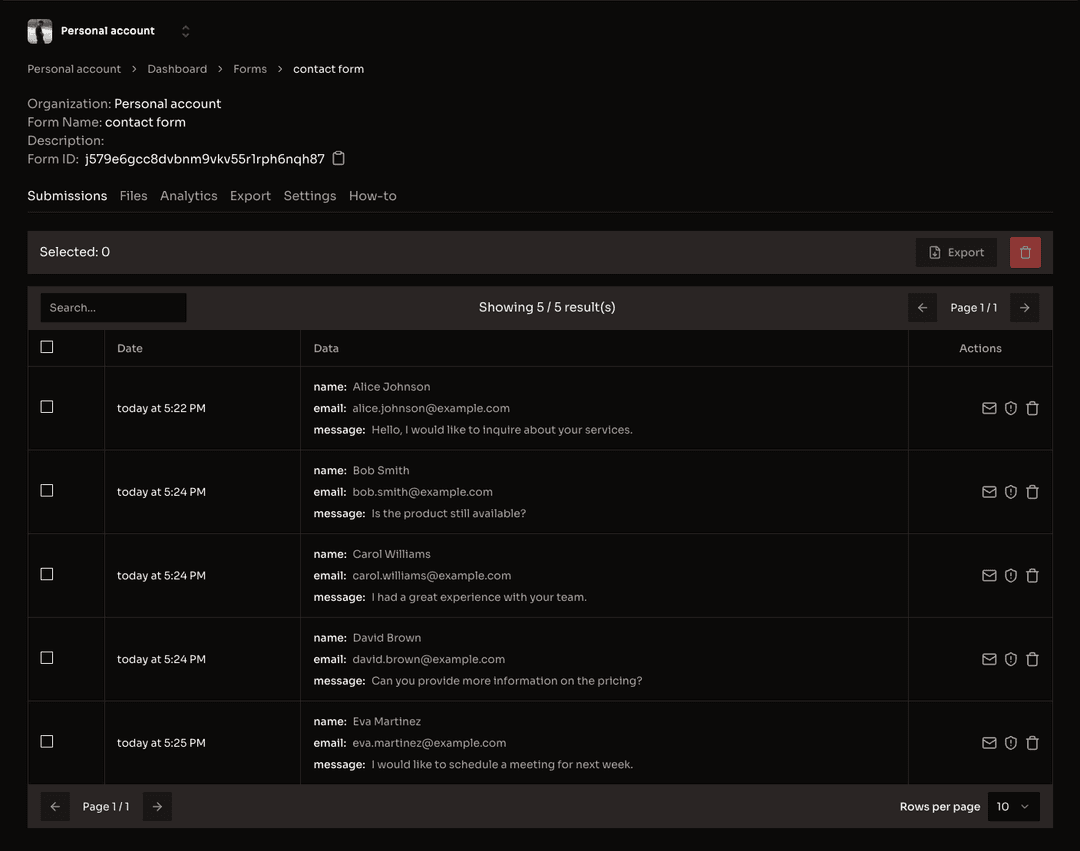Check Eva Martinez's row checkbox

point(46,741)
